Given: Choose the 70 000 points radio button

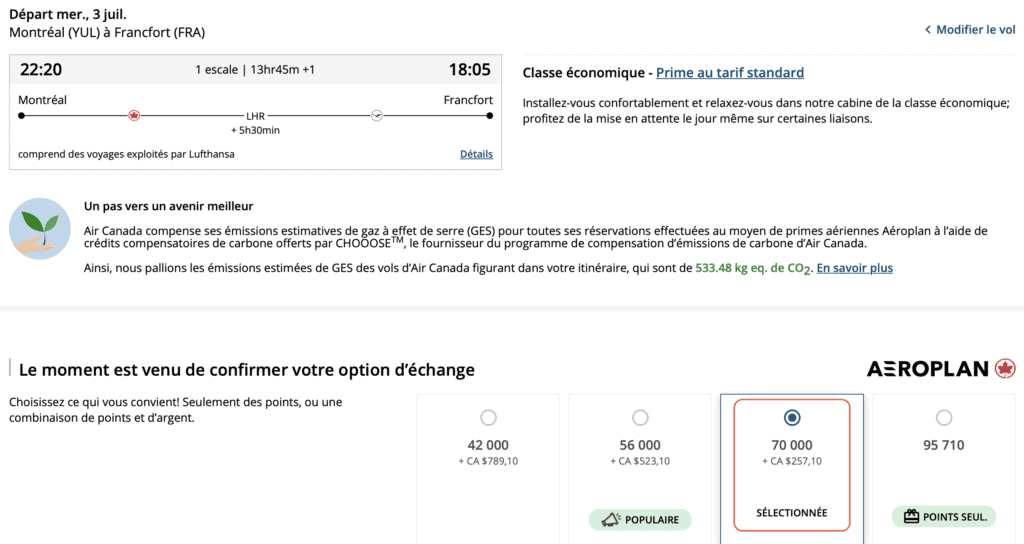Looking at the screenshot, I should [x=792, y=417].
